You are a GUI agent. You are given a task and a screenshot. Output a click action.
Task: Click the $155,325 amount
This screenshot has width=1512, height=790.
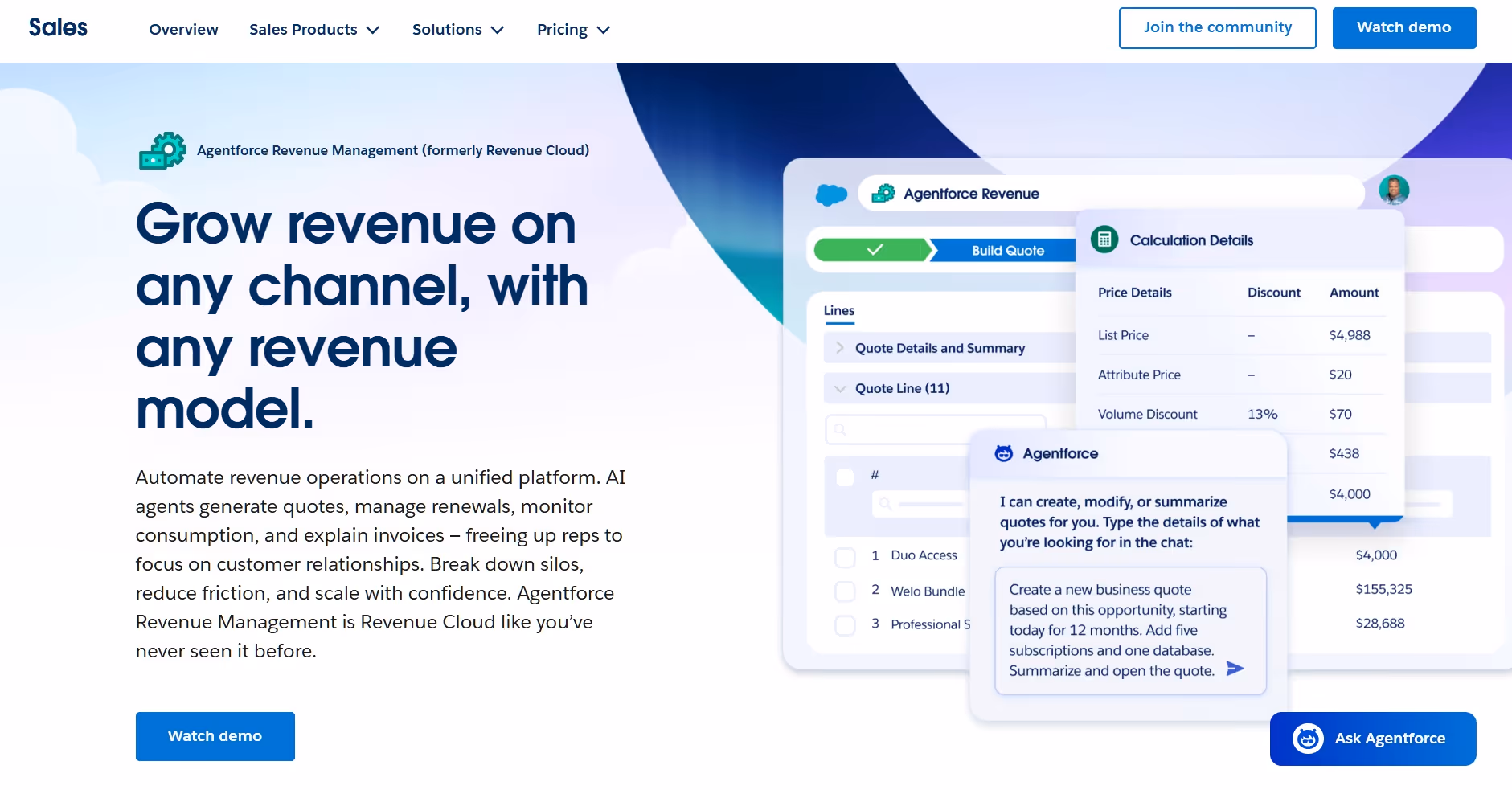click(1383, 589)
